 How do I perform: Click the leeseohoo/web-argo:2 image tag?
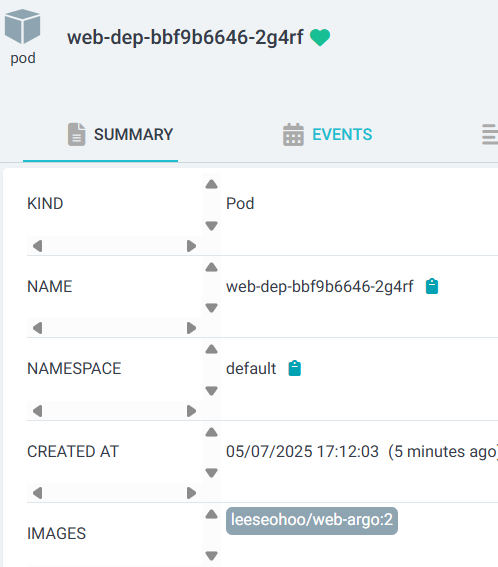tap(312, 521)
